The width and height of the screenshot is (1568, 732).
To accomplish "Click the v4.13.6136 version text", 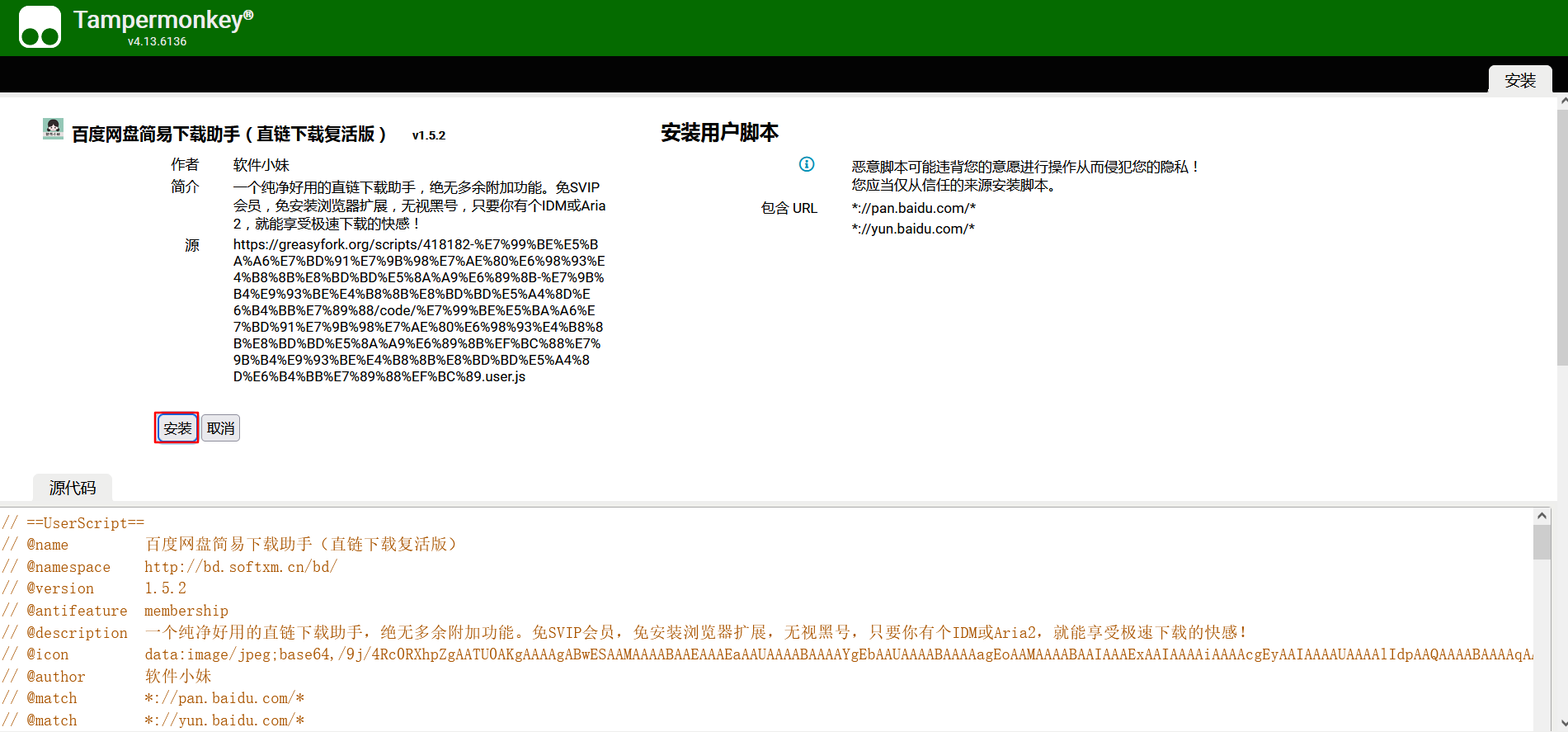I will point(157,41).
